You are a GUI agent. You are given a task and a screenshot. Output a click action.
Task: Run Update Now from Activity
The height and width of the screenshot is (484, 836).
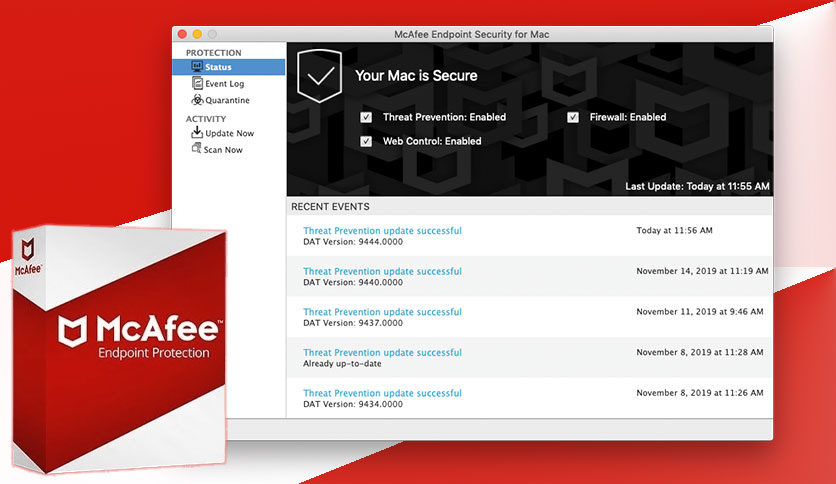(x=229, y=133)
